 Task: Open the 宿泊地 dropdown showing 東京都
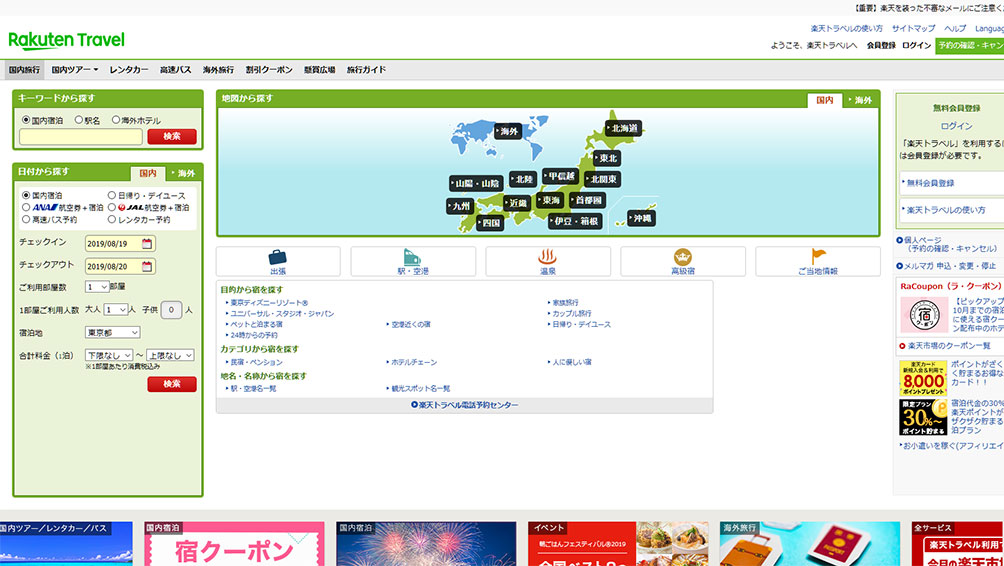[x=112, y=332]
